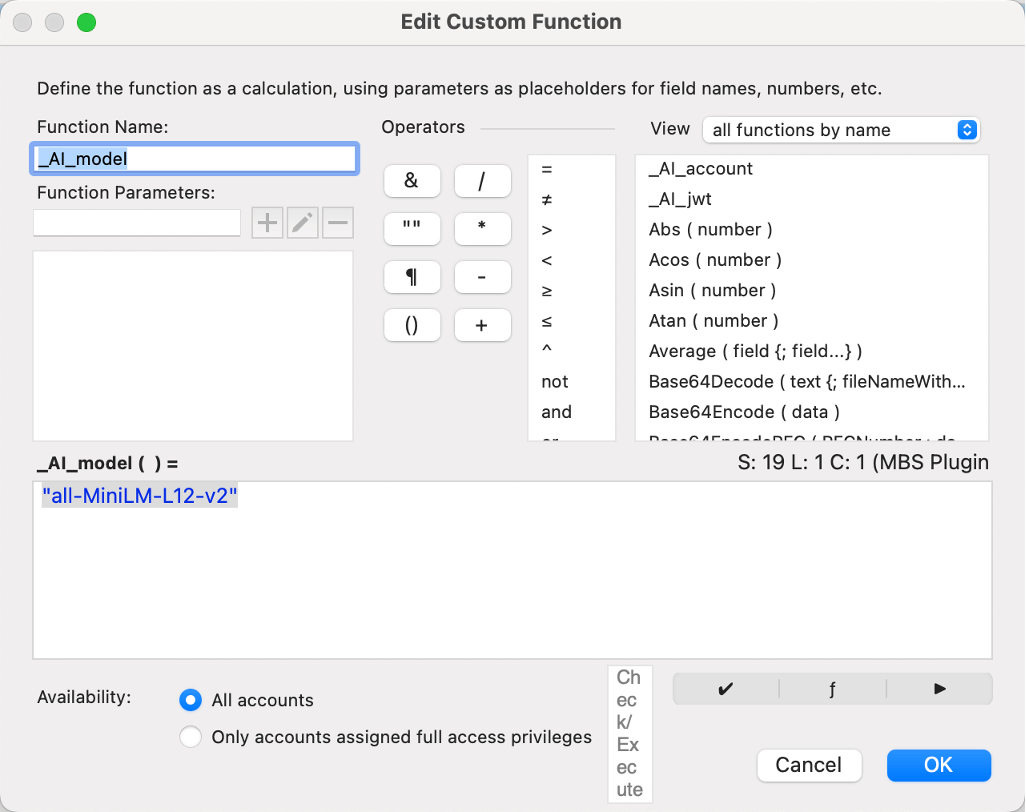The width and height of the screenshot is (1026, 812).
Task: Choose Abs ( number ) function
Action: [x=811, y=230]
